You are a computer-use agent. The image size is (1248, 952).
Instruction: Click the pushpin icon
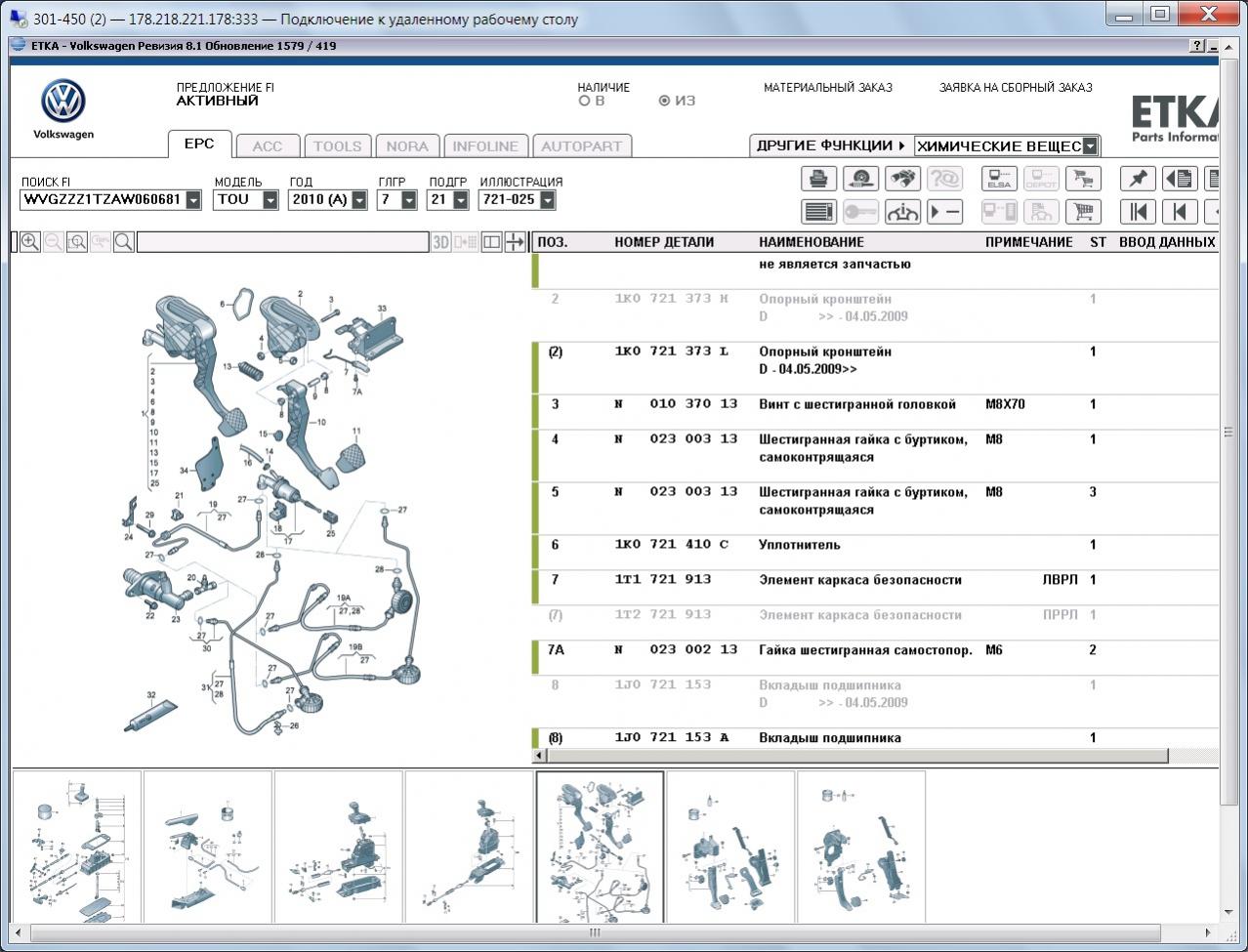click(x=1138, y=179)
